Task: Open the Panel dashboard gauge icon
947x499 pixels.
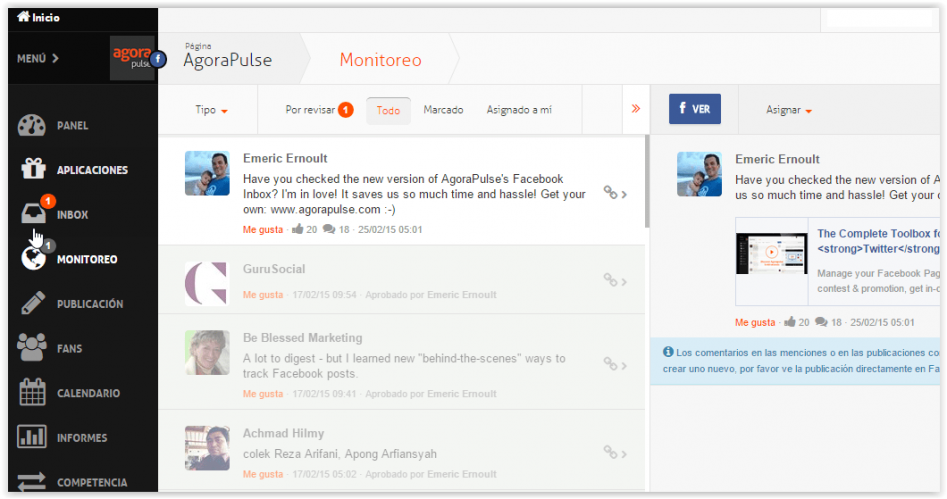Action: tap(31, 125)
